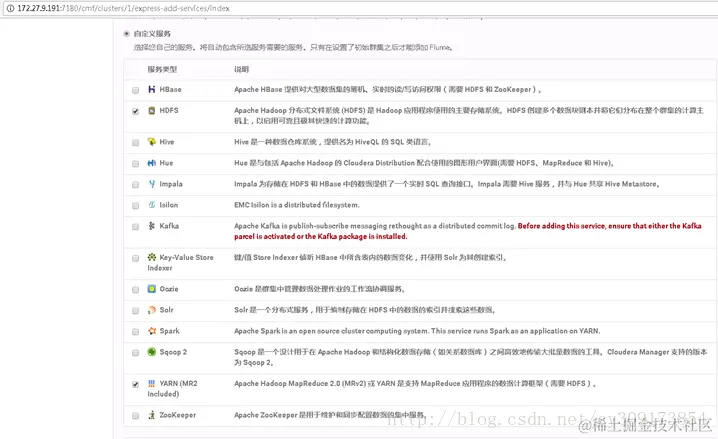Click the Spark star icon

(x=152, y=331)
